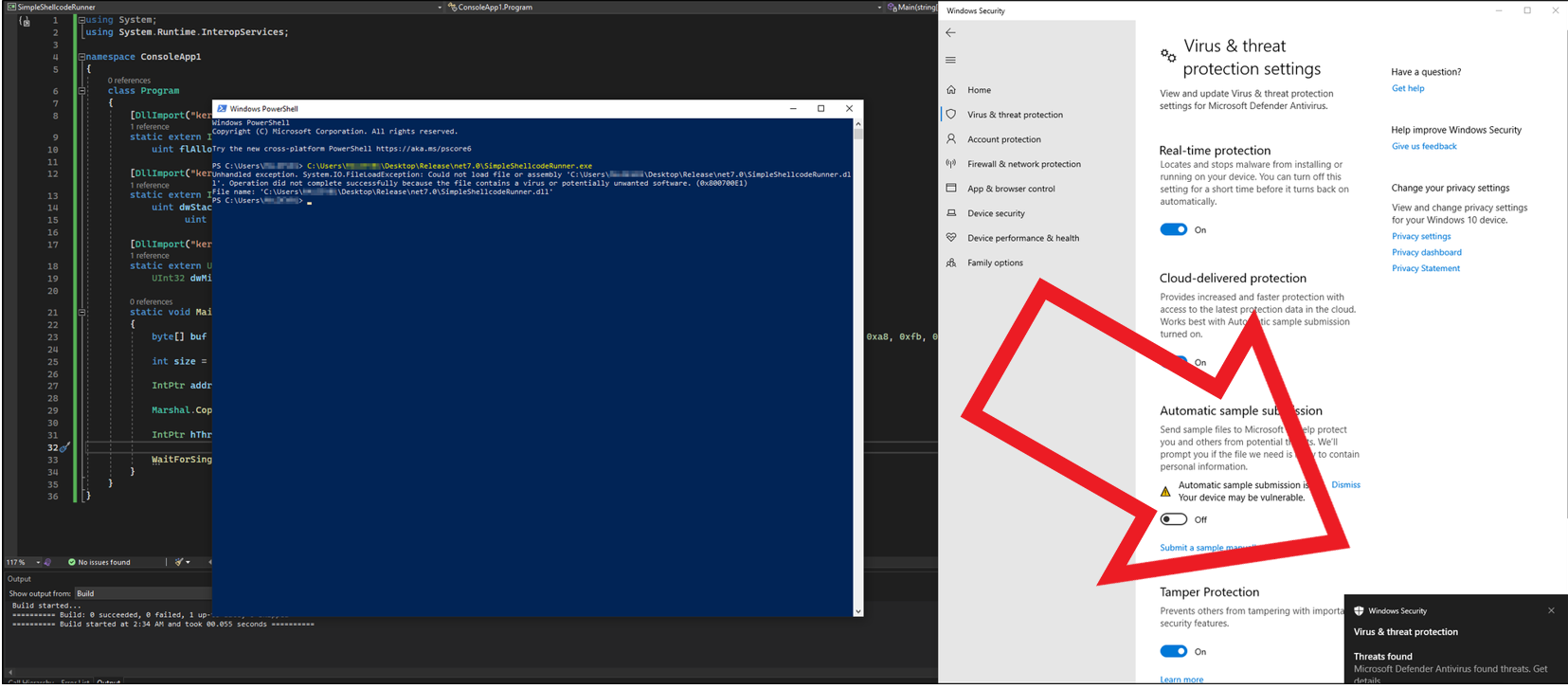The height and width of the screenshot is (689, 1568).
Task: Collapse the using directives block at line 1
Action: [81, 19]
